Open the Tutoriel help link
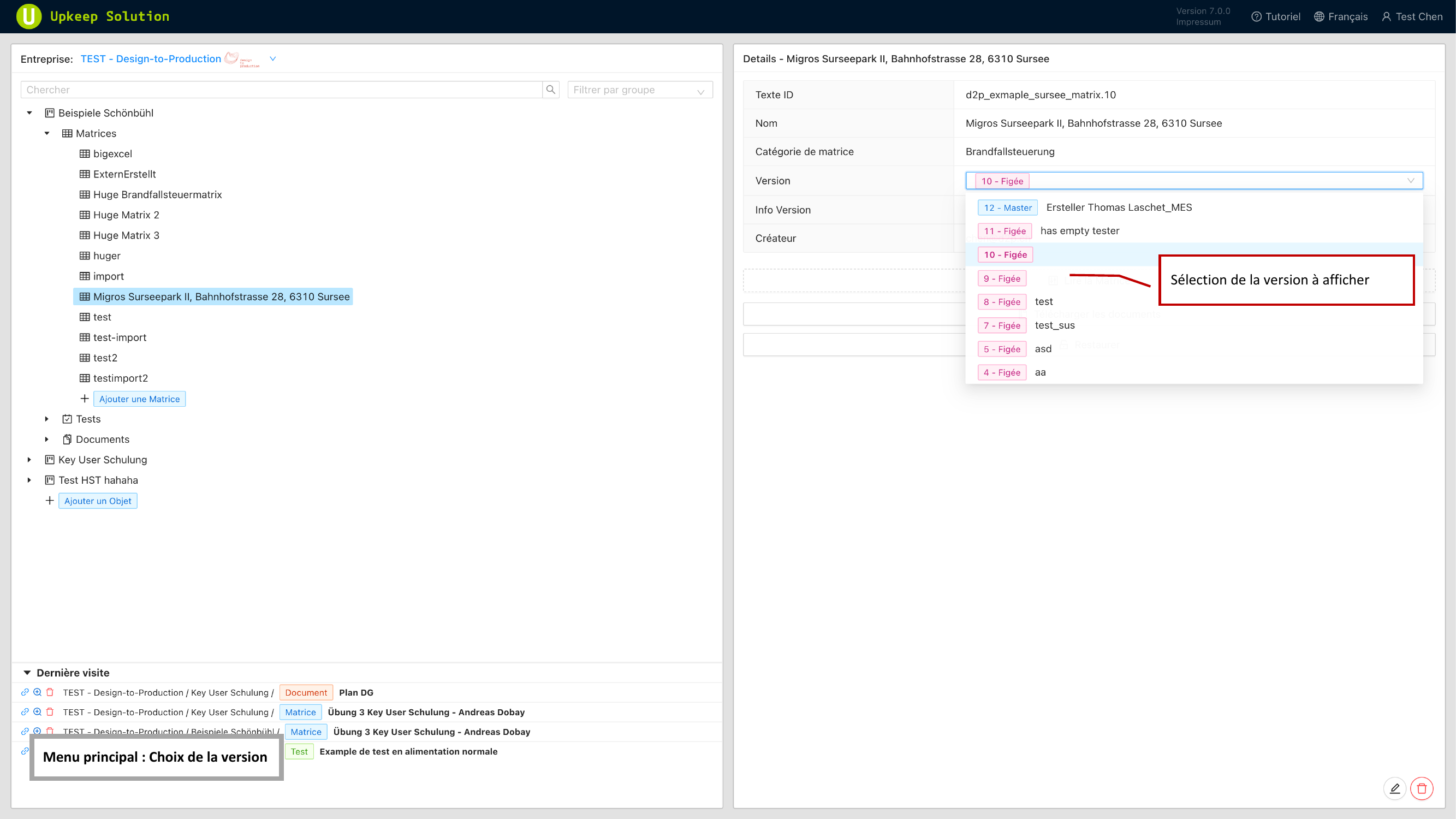The width and height of the screenshot is (1456, 819). [x=1276, y=16]
